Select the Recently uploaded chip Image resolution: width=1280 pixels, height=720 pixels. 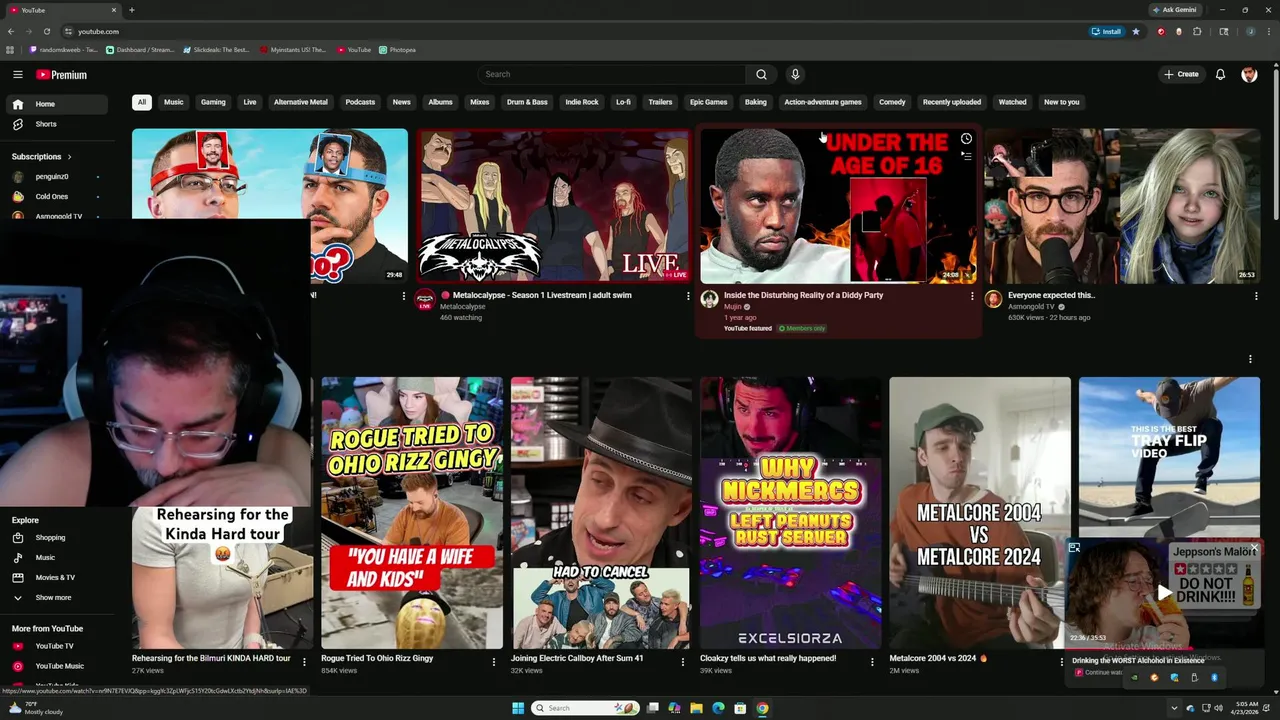point(952,102)
